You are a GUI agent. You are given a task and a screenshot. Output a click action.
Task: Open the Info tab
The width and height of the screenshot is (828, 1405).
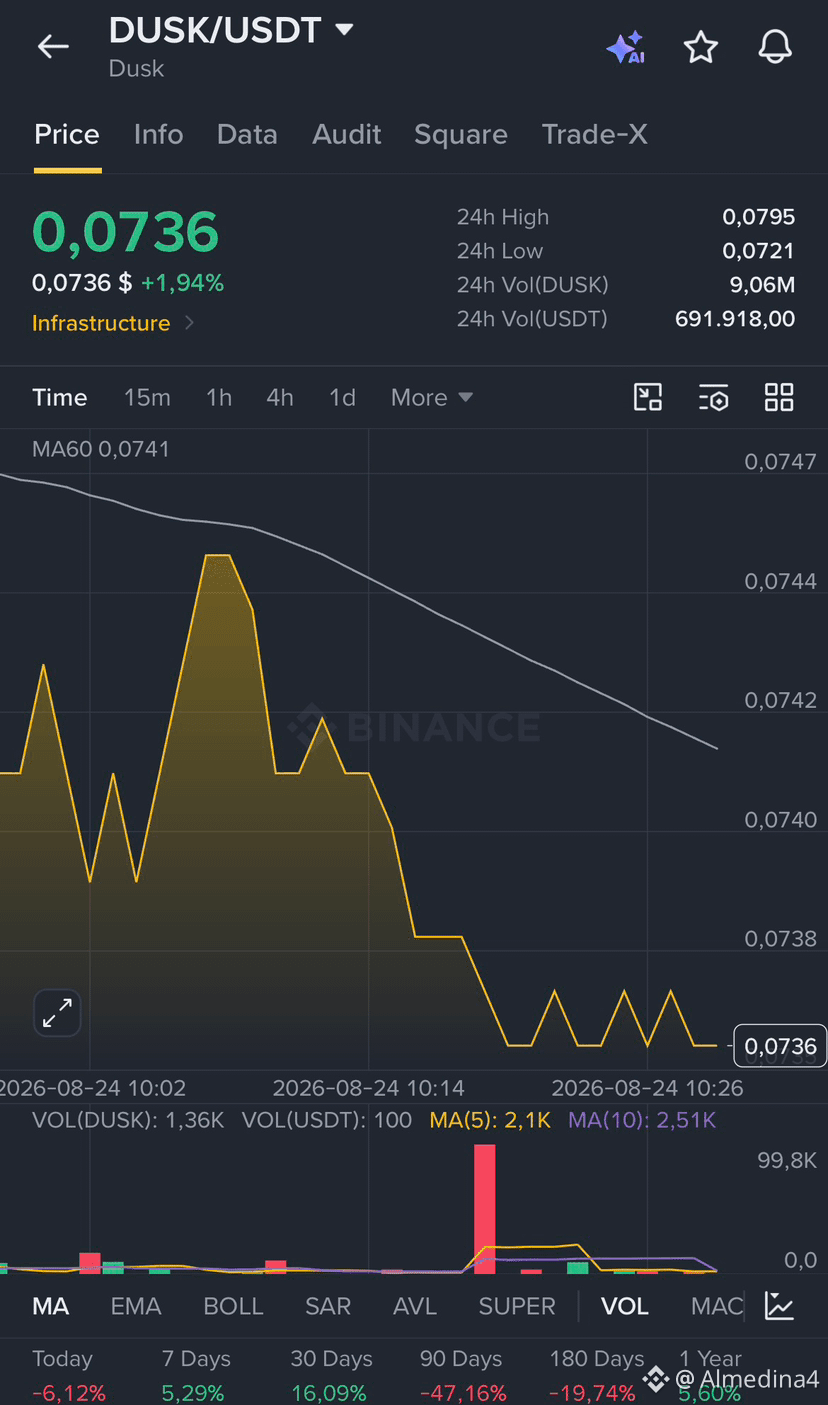tap(158, 134)
